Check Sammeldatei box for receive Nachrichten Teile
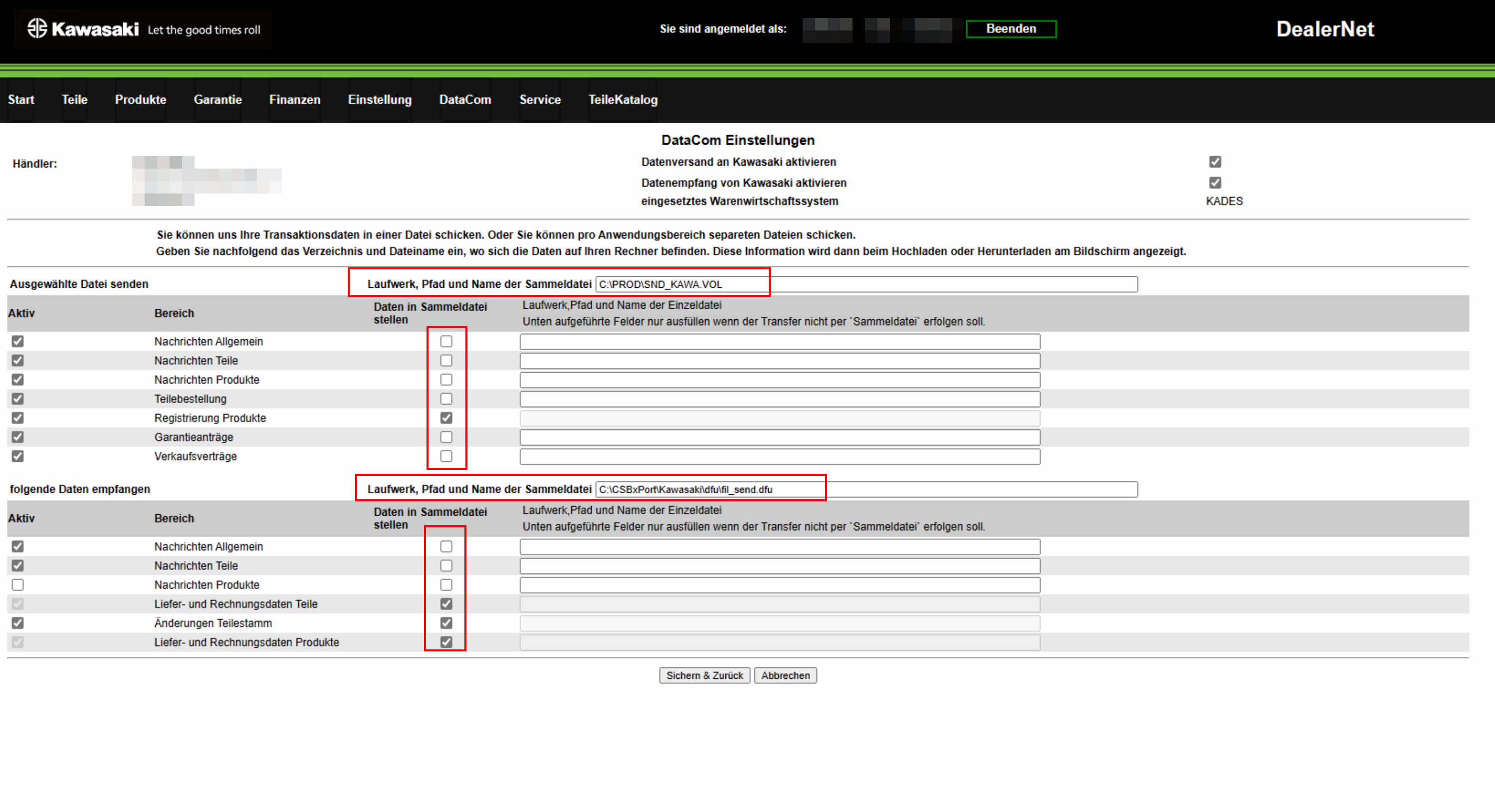The image size is (1495, 812). [446, 565]
